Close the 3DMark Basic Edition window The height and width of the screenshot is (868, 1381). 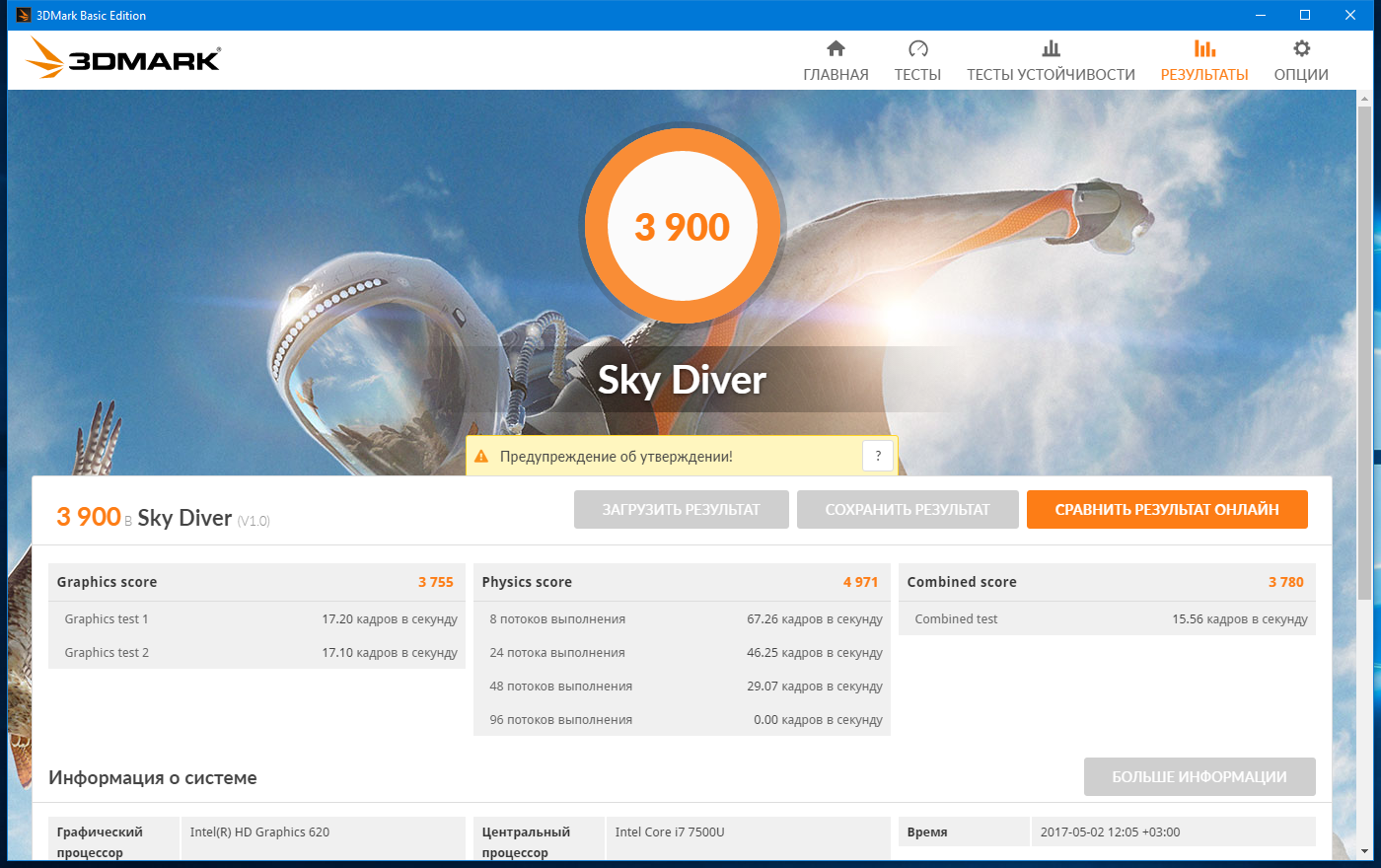click(x=1350, y=15)
